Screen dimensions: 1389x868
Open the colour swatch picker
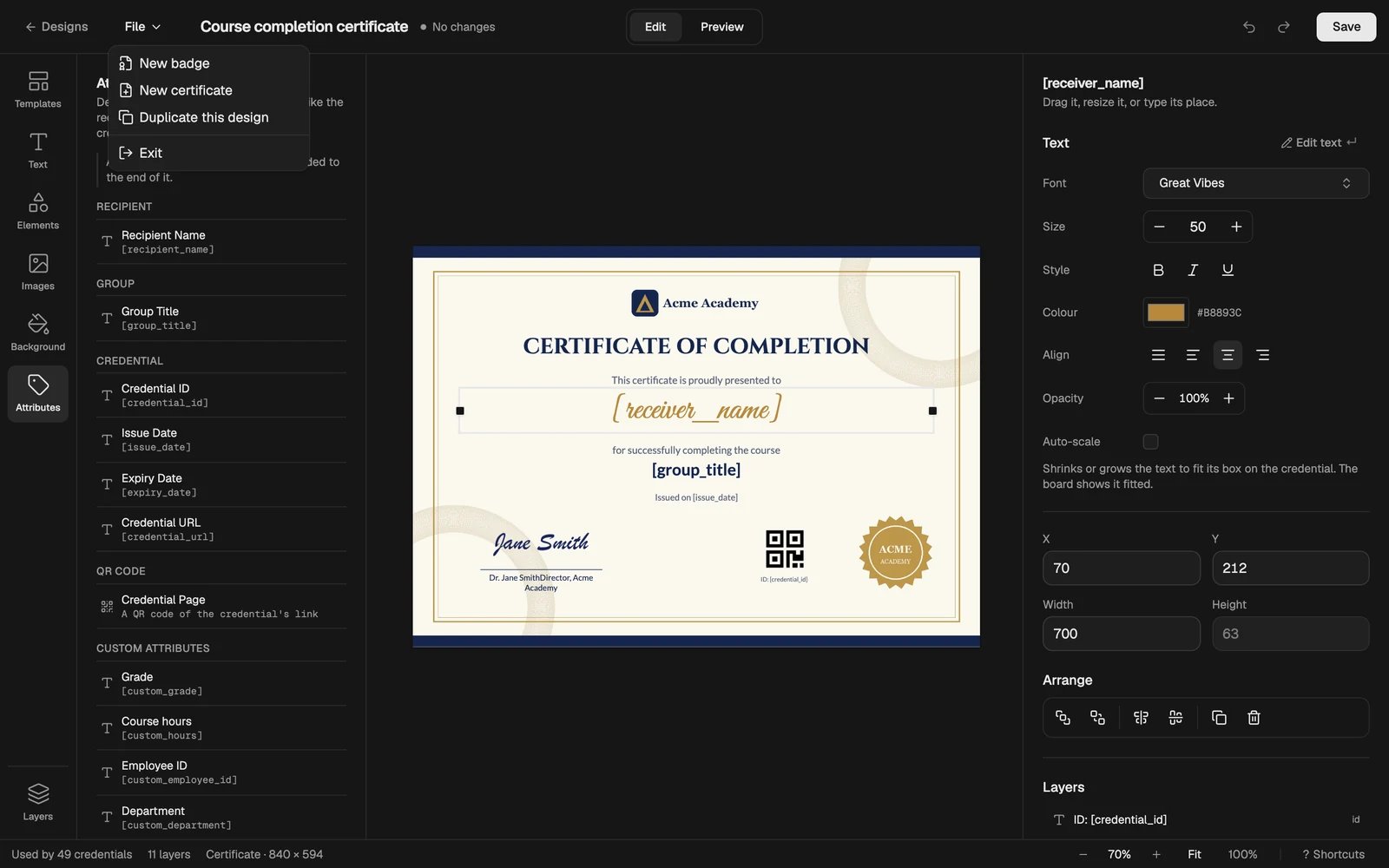(x=1166, y=312)
